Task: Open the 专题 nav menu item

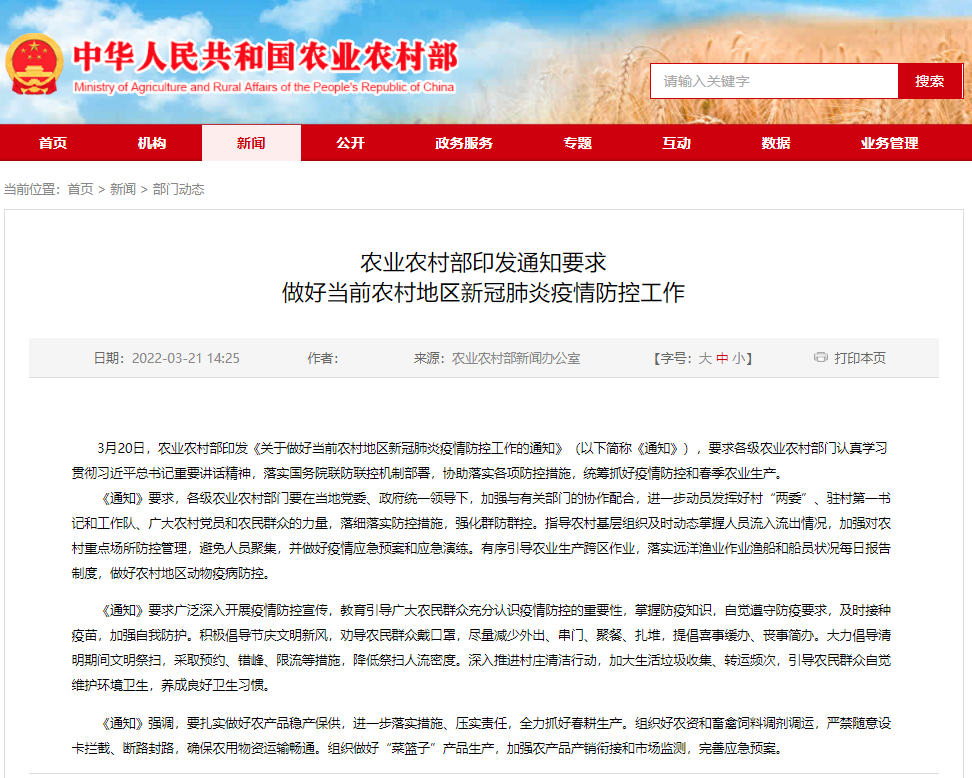Action: click(x=577, y=143)
